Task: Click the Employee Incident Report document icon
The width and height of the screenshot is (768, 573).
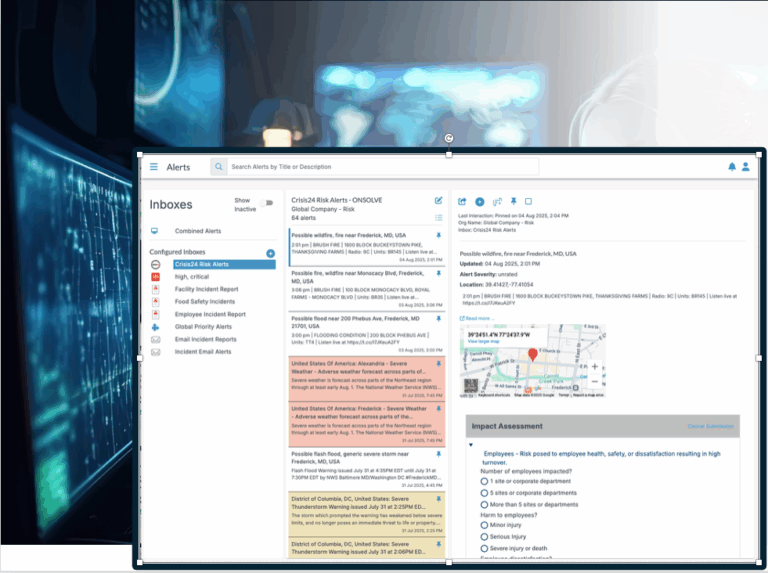Action: click(155, 314)
